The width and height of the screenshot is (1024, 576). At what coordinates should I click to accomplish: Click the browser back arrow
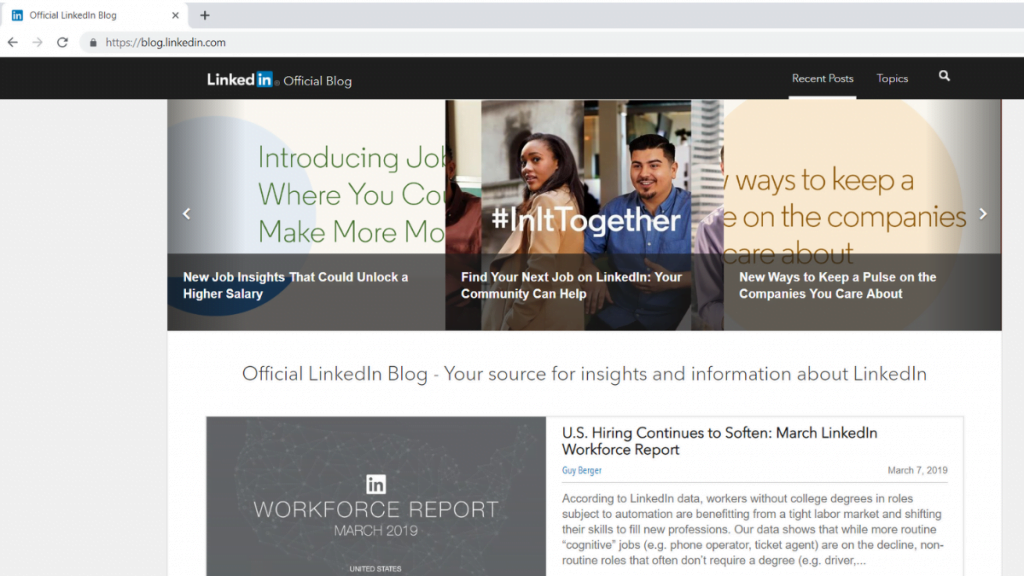pos(13,43)
